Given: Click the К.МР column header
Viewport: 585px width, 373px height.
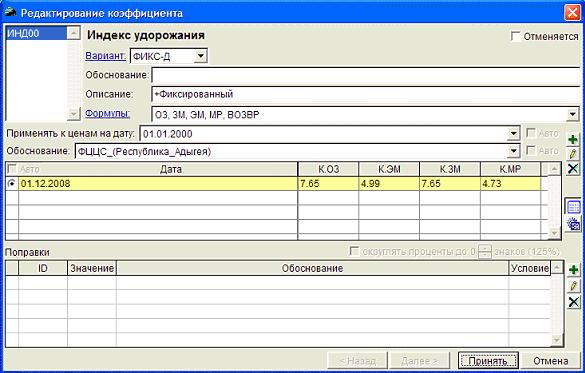Looking at the screenshot, I should (x=510, y=169).
